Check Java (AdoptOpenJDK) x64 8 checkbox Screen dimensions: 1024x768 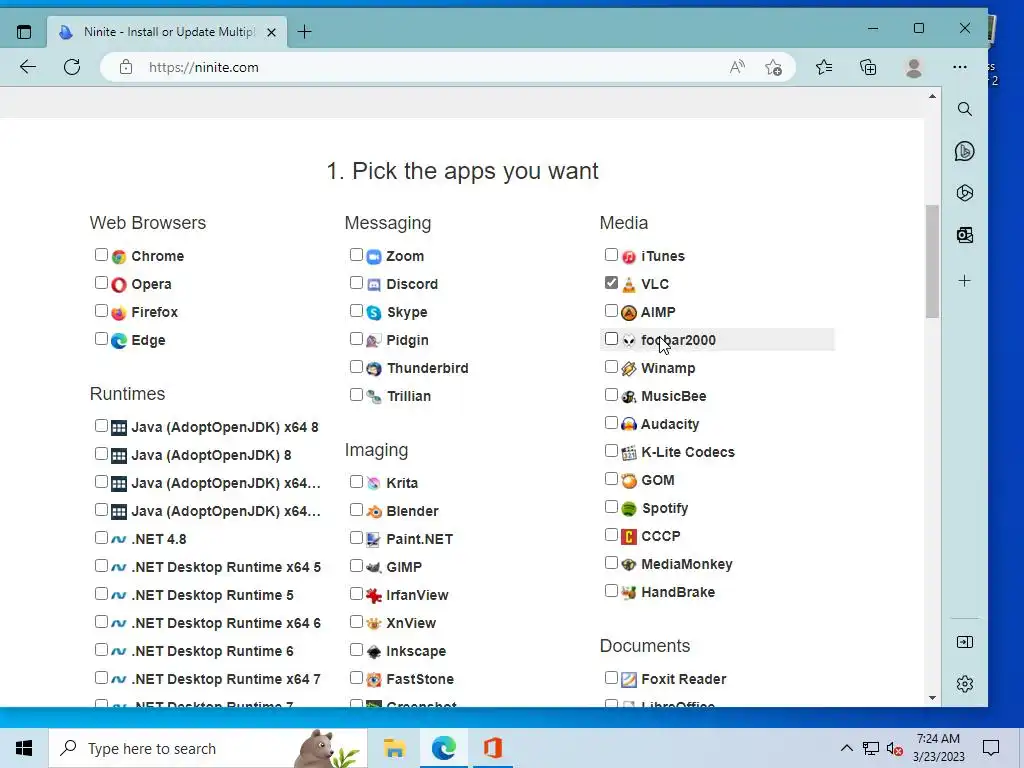tap(101, 426)
